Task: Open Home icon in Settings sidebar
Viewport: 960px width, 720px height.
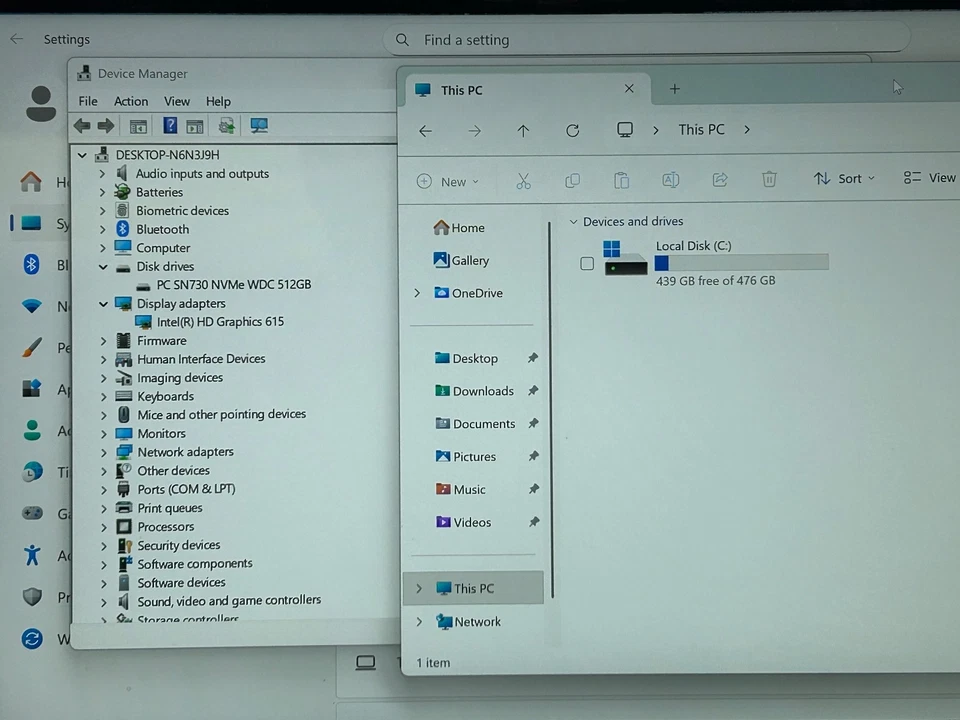Action: (31, 181)
